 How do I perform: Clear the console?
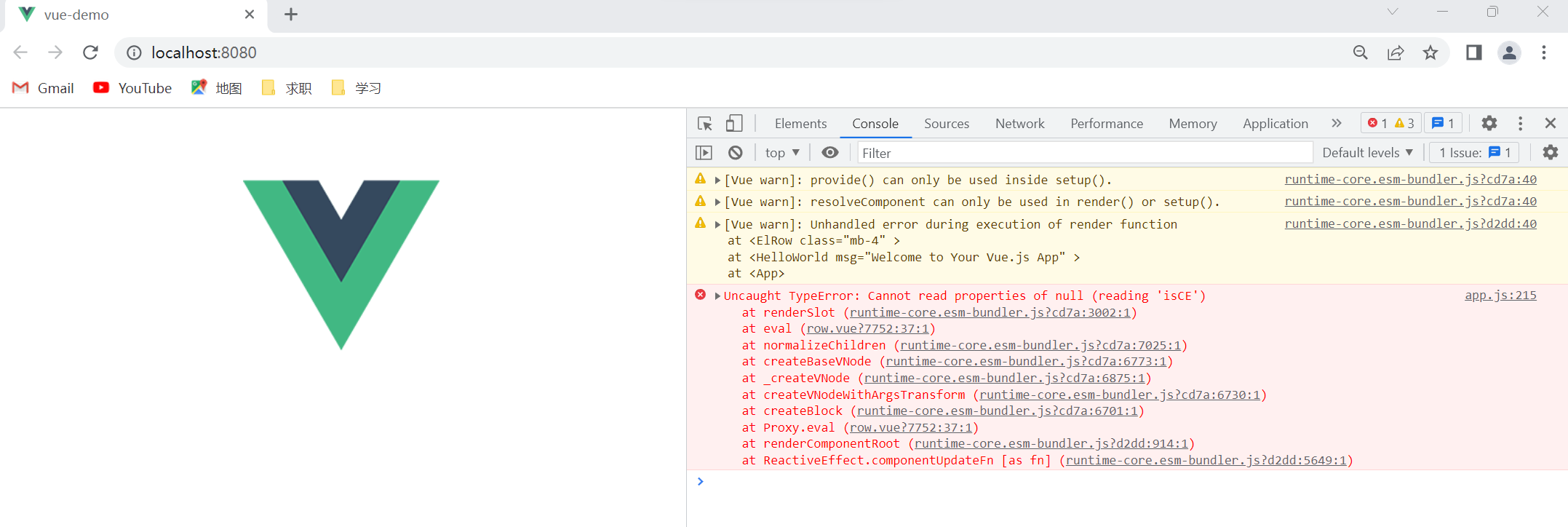click(x=736, y=152)
